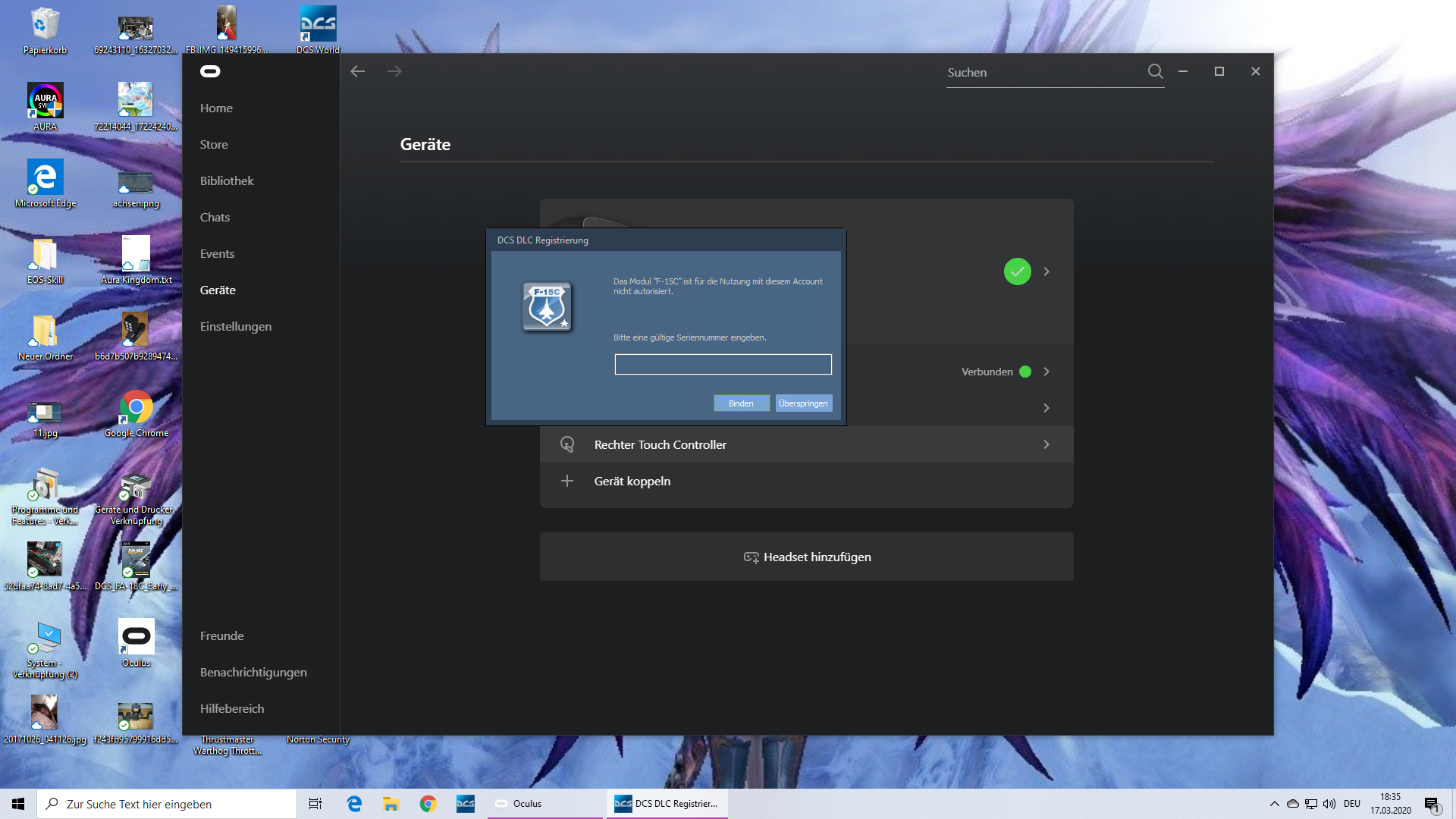Viewport: 1456px width, 819px height.
Task: Click the green checkmark status icon
Action: point(1017,271)
